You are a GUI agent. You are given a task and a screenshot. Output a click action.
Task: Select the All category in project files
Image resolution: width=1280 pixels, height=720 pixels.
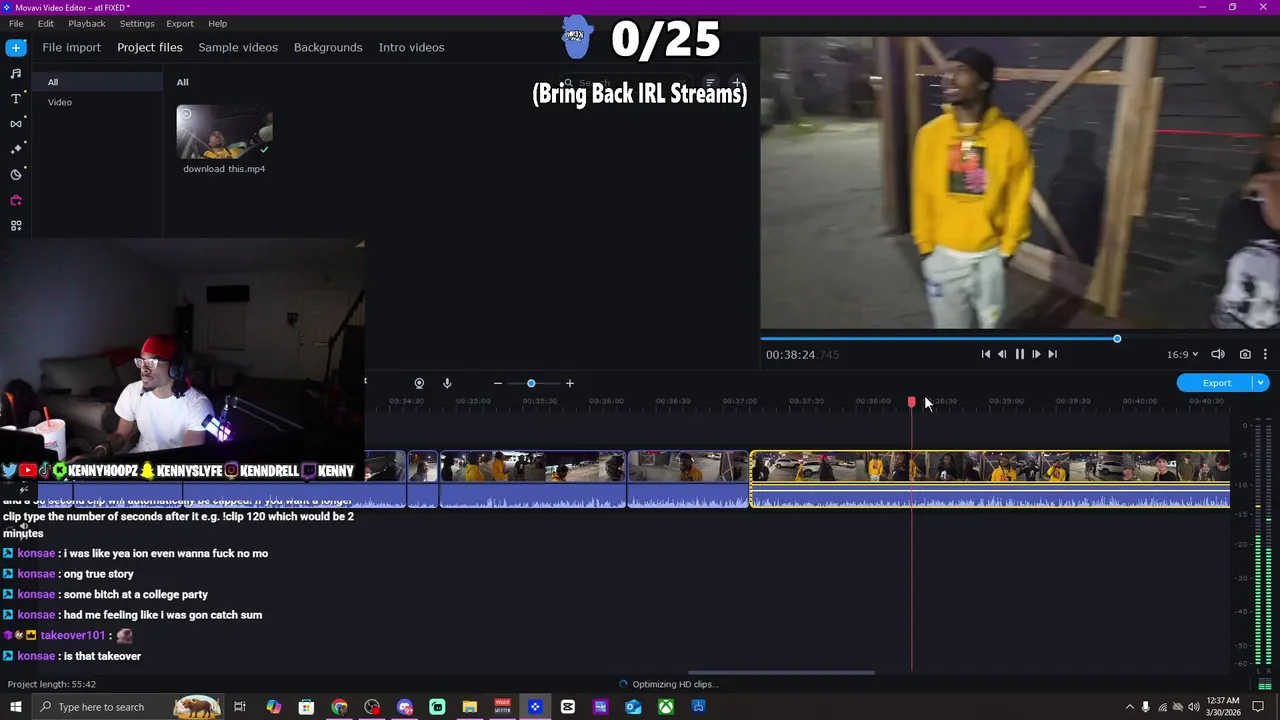pyautogui.click(x=97, y=82)
